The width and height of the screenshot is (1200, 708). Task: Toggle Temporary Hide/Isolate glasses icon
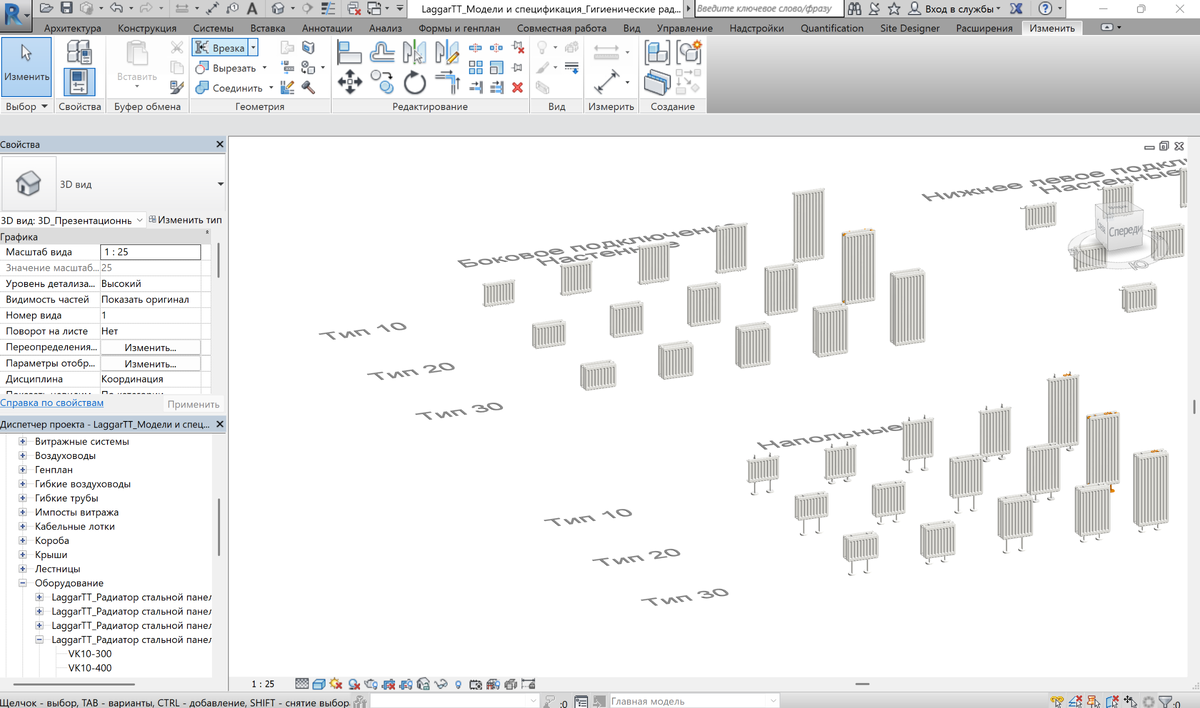pyautogui.click(x=441, y=684)
